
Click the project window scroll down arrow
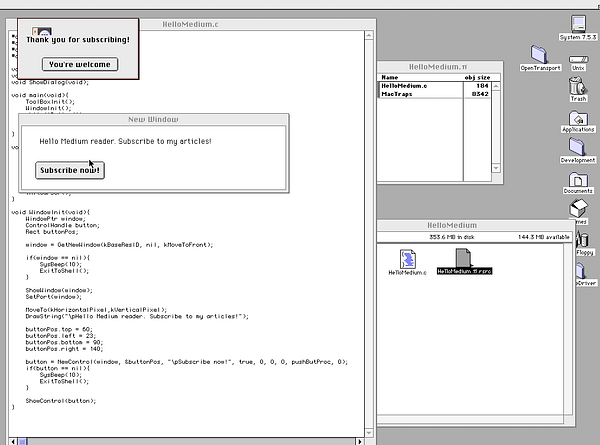pyautogui.click(x=496, y=168)
